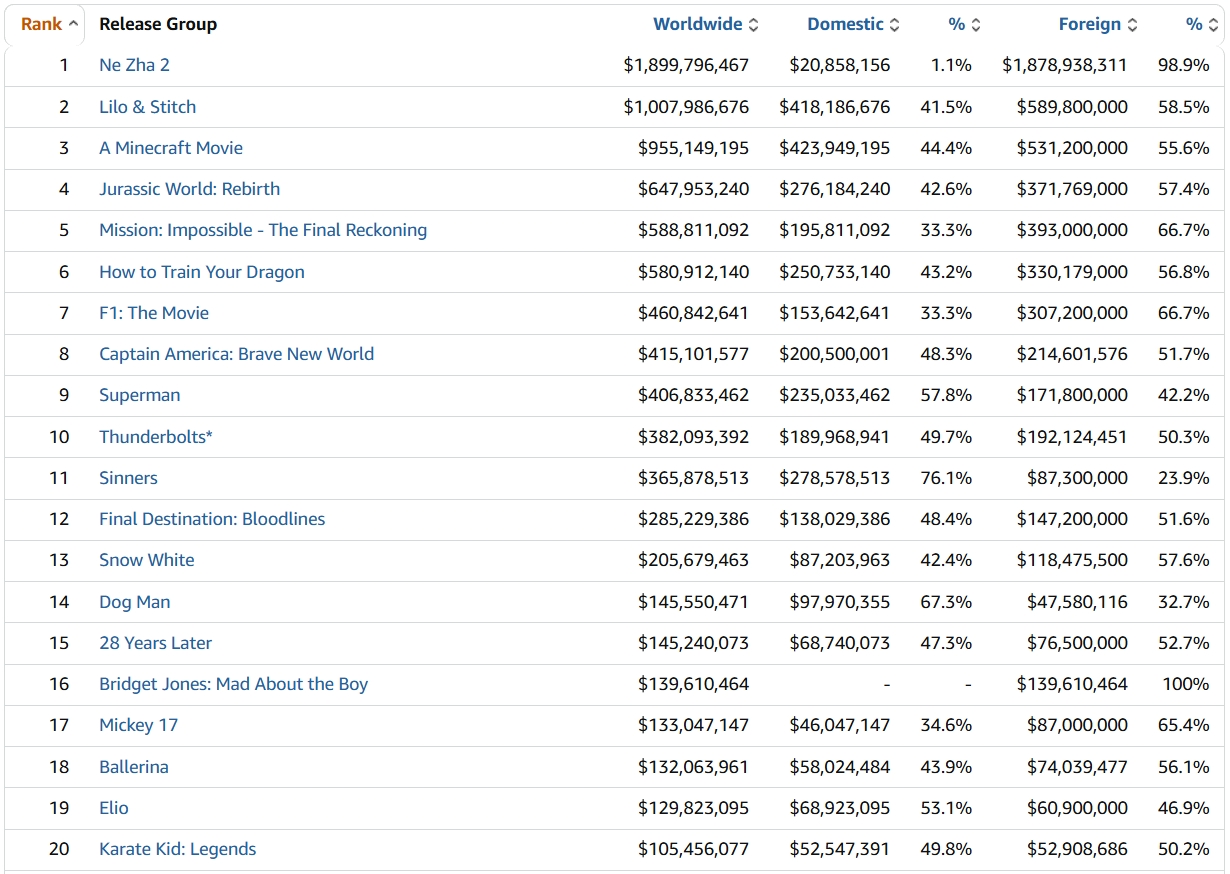Select the $955,149,195 worldwide value
This screenshot has height=874, width=1230.
694,148
